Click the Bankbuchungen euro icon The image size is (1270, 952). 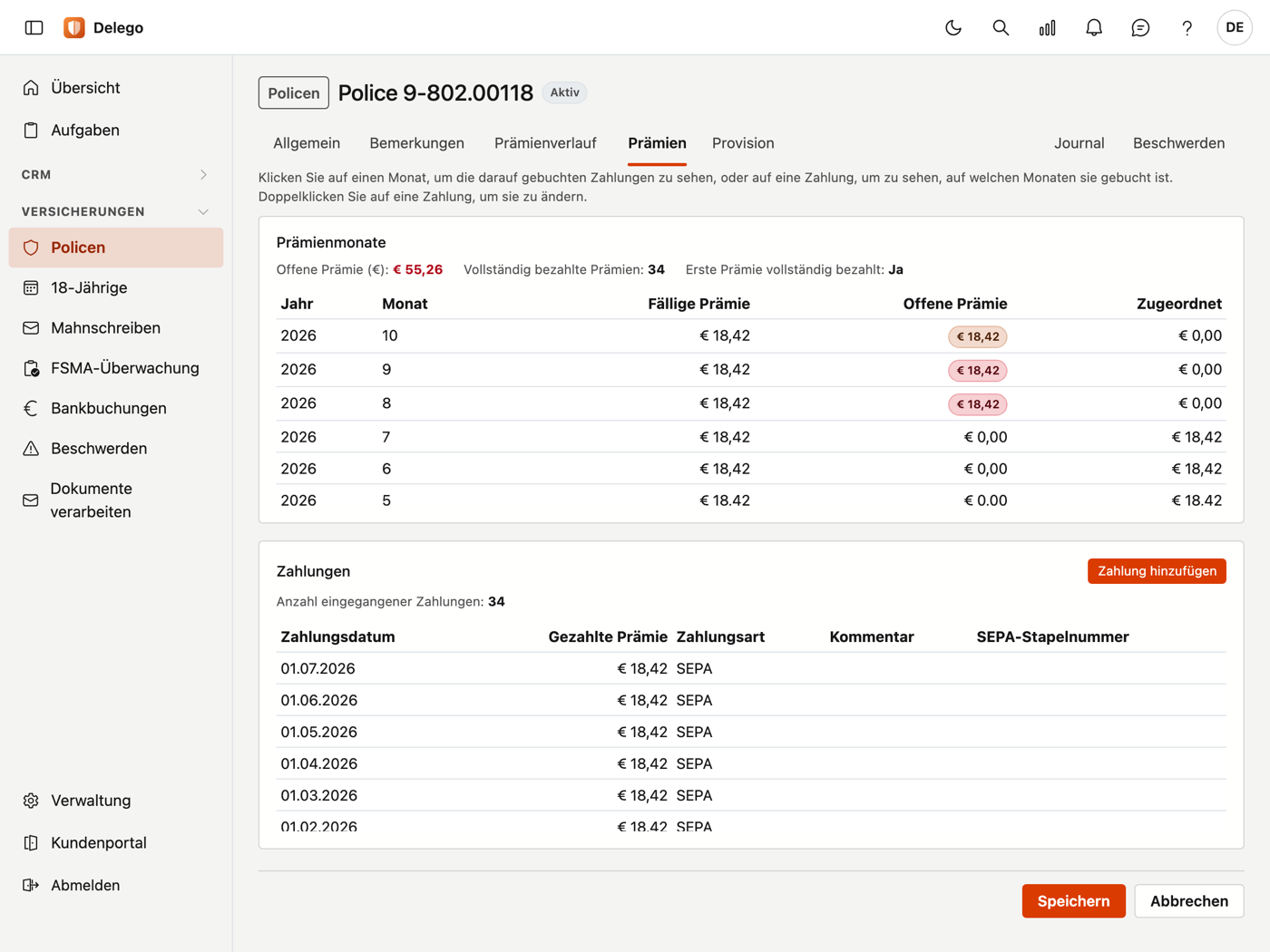(31, 408)
